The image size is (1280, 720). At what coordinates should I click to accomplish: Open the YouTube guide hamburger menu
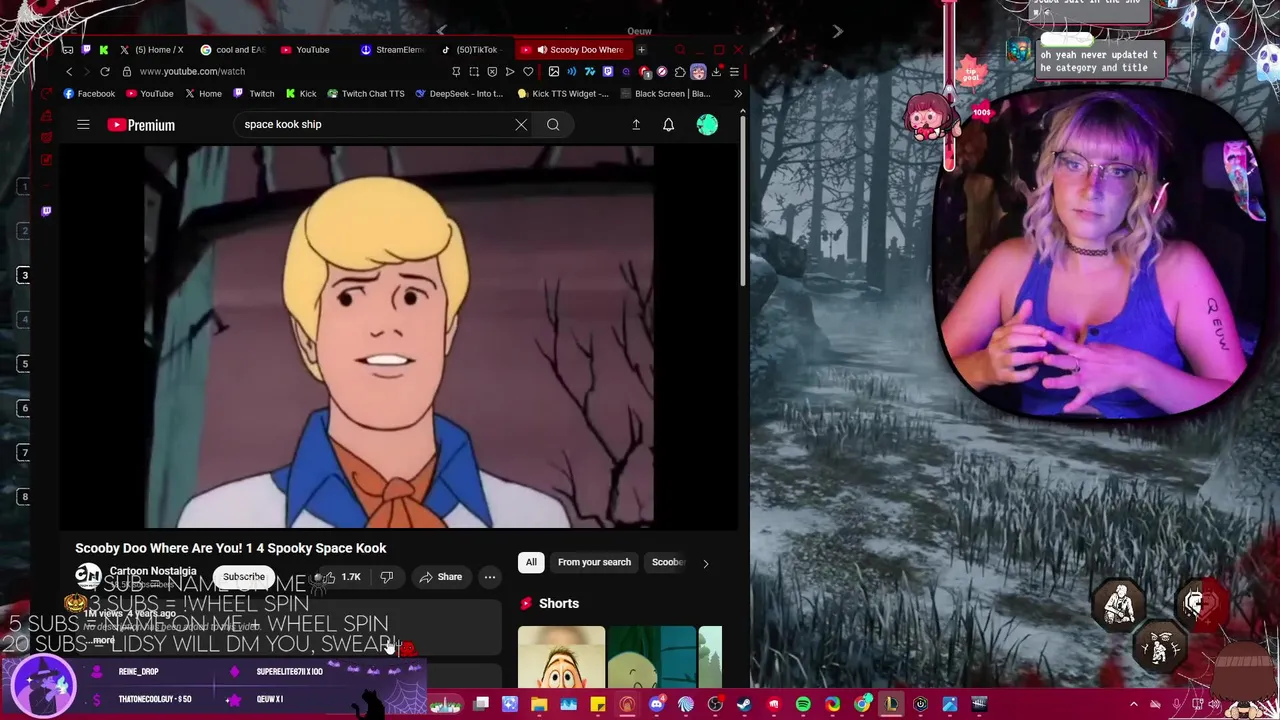(x=83, y=125)
